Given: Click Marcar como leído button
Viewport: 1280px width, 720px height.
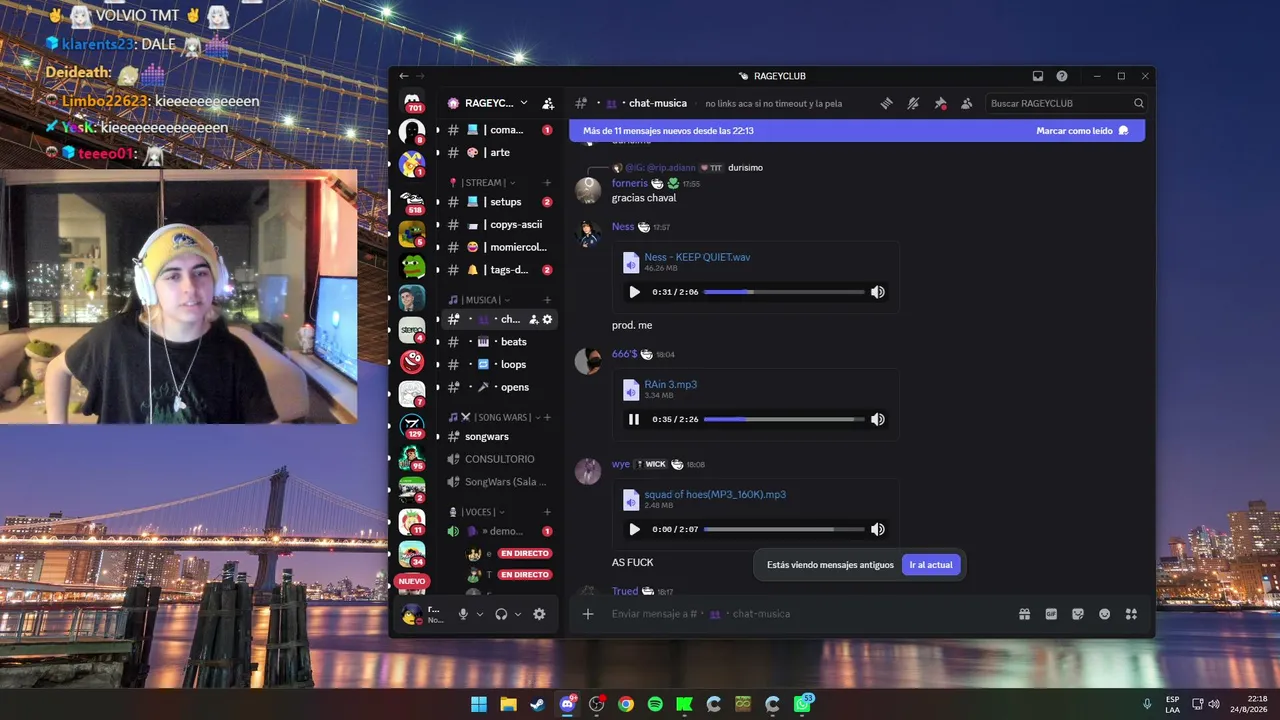Looking at the screenshot, I should coord(1082,131).
